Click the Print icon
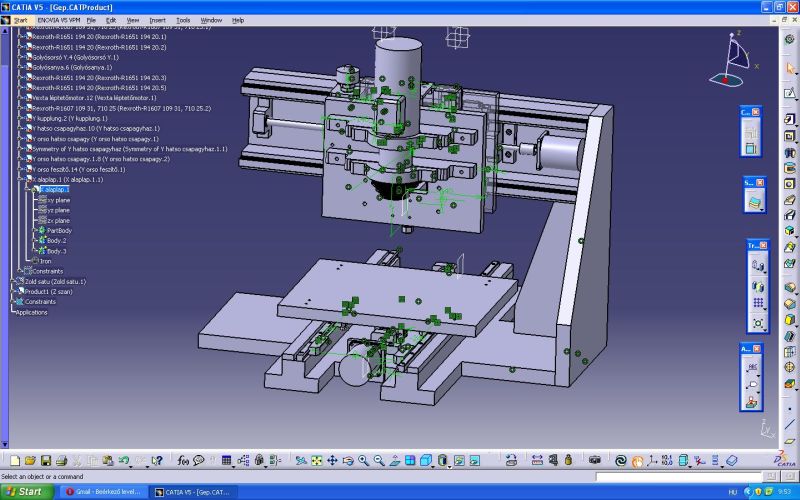The image size is (800, 500). tap(61, 461)
